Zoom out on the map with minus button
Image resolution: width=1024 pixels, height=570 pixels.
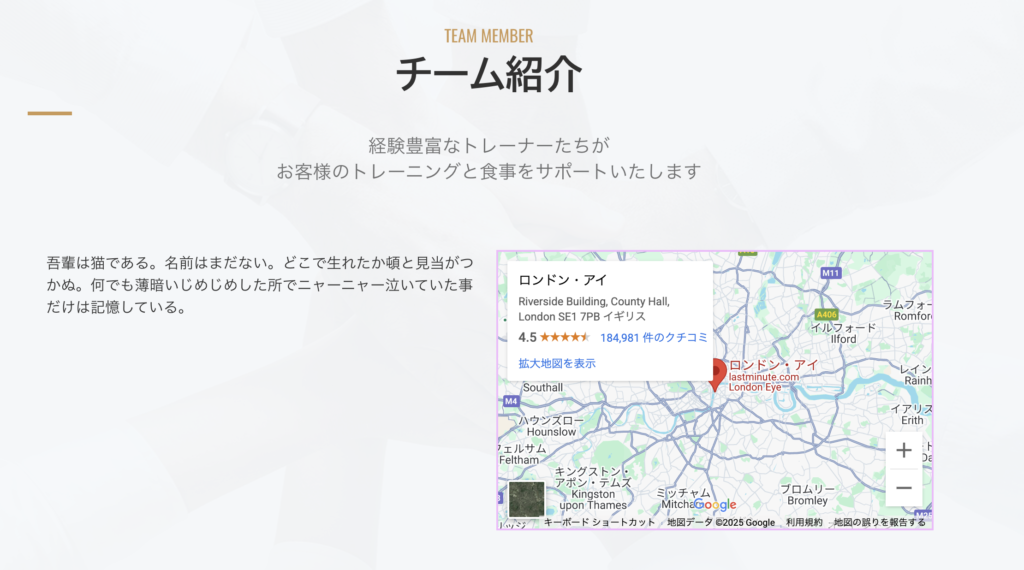[904, 488]
